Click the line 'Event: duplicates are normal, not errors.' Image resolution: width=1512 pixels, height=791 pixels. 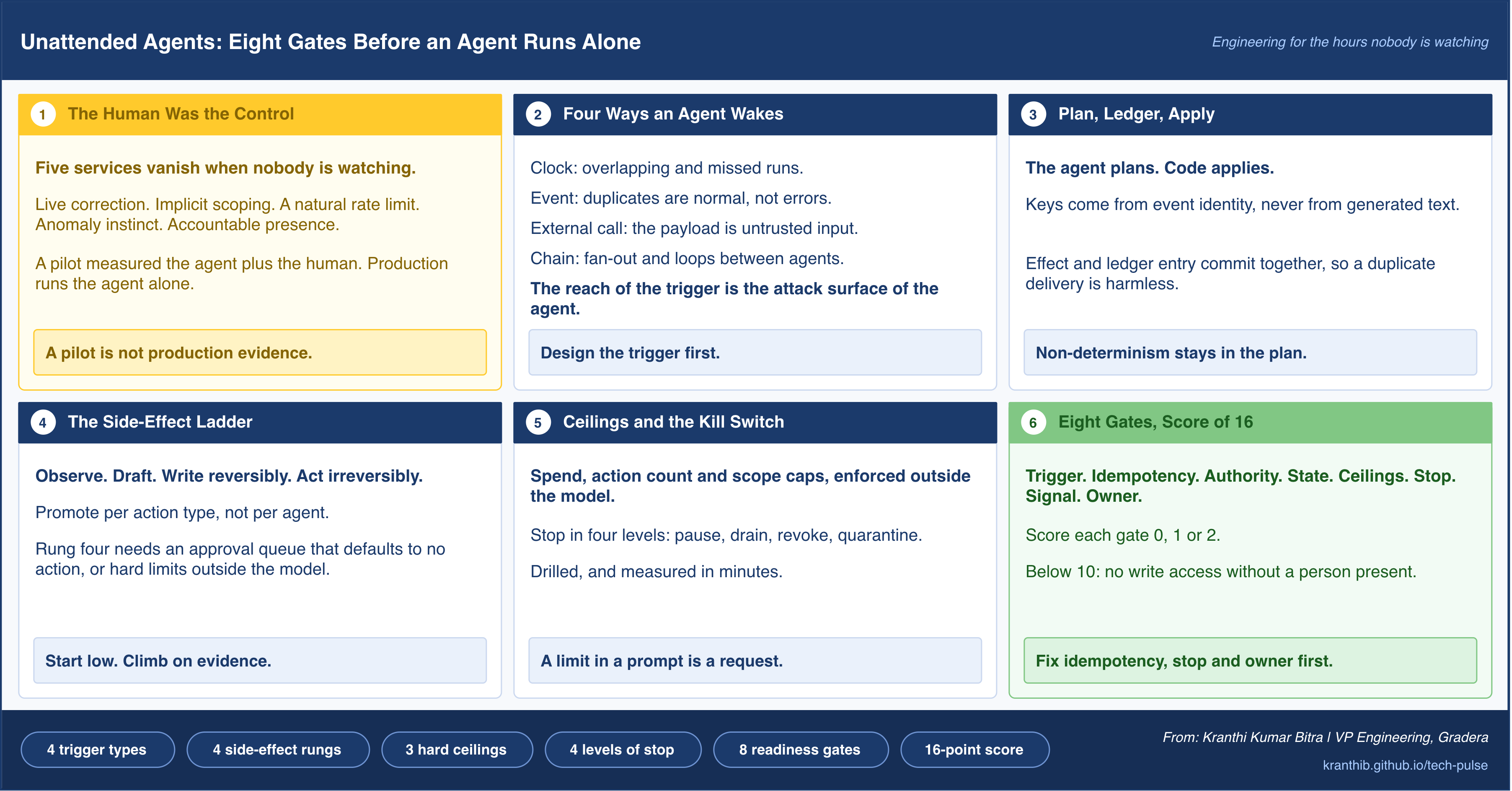(x=681, y=199)
